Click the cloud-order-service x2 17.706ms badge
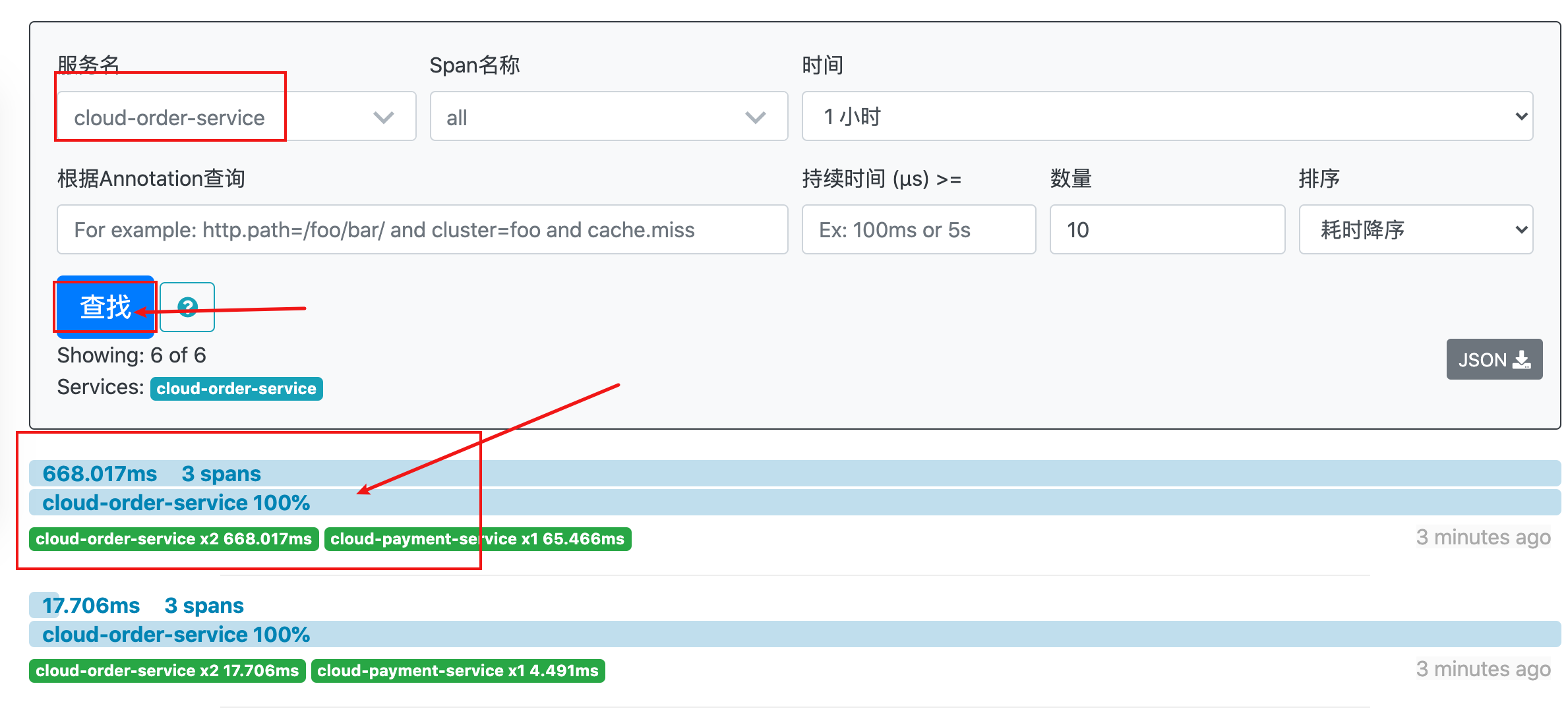 (x=167, y=670)
